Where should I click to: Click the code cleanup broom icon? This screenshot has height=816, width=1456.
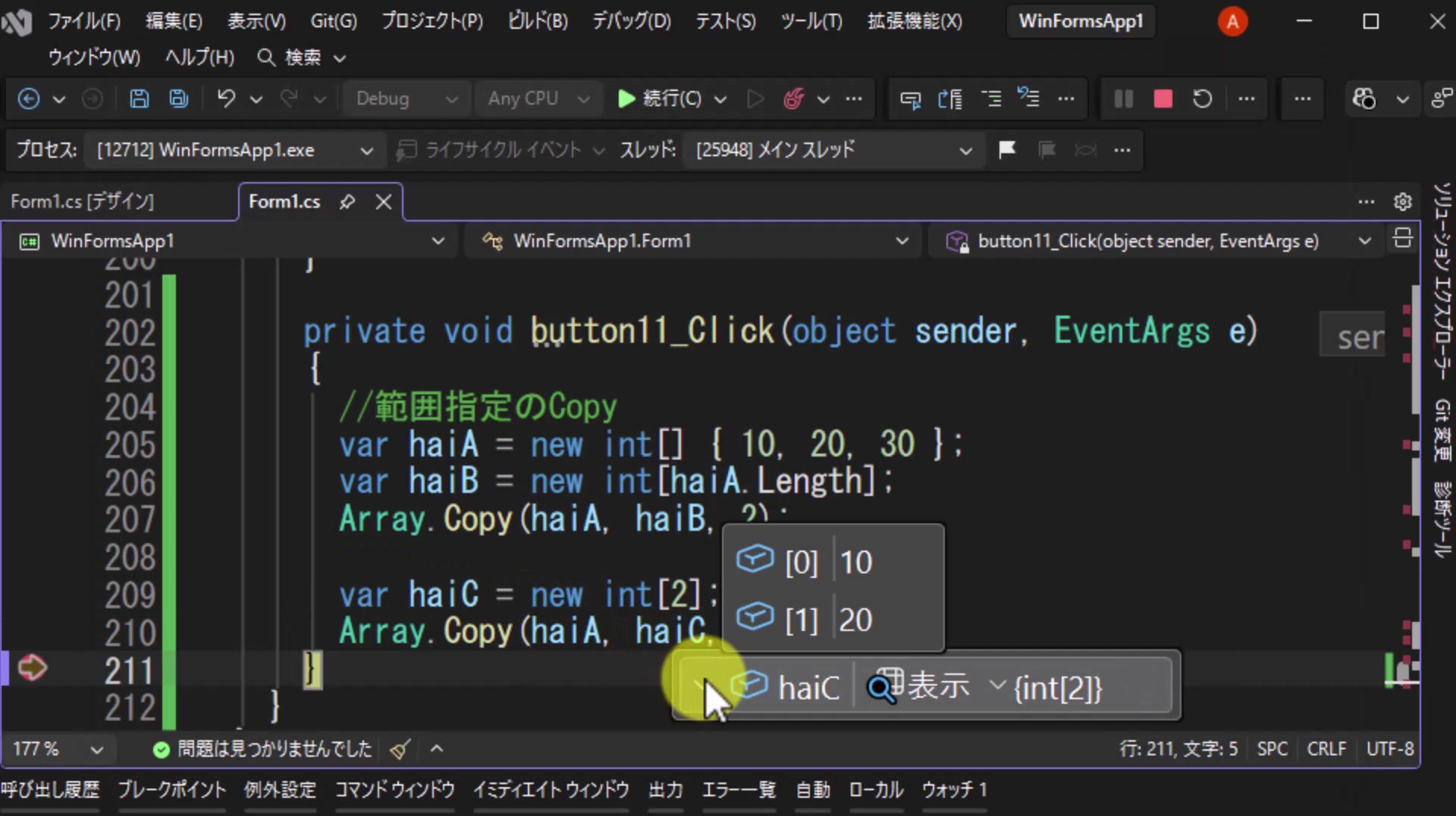pyautogui.click(x=400, y=749)
